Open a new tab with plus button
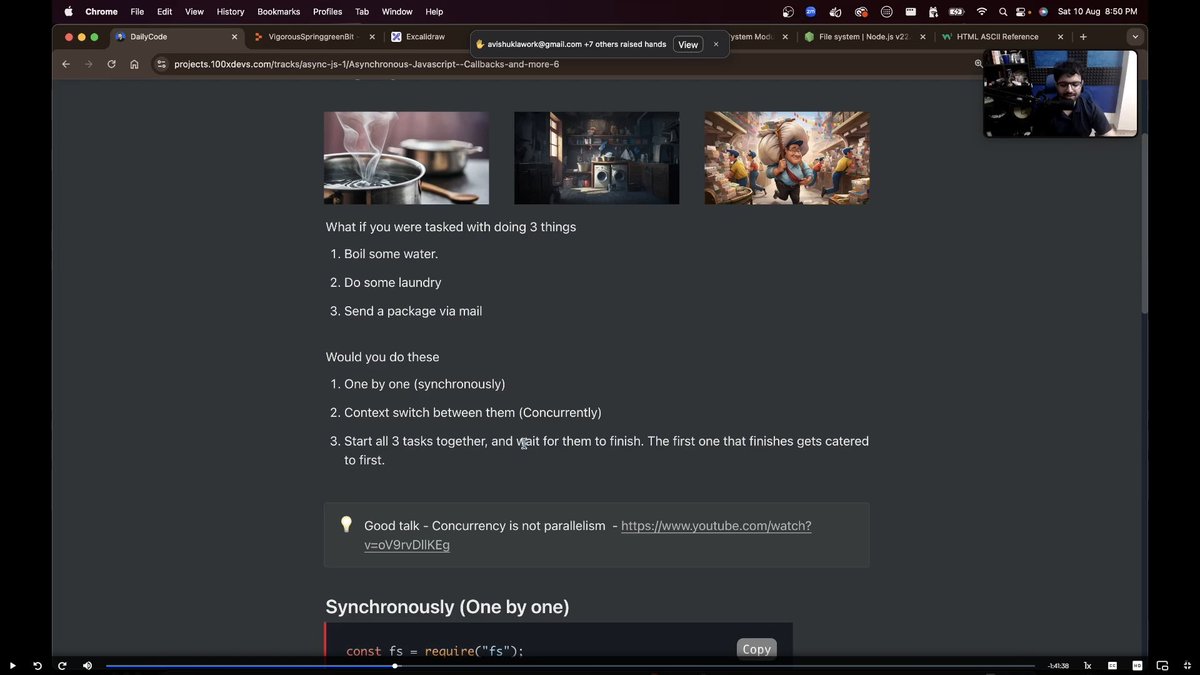1200x675 pixels. (x=1083, y=37)
